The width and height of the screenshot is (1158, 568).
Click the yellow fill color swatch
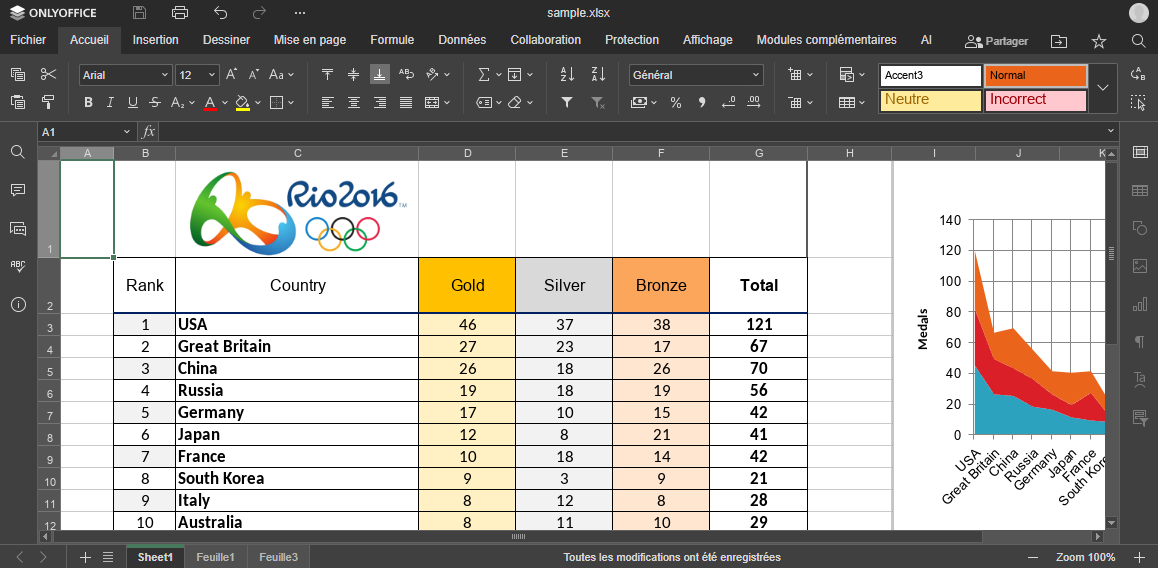pyautogui.click(x=242, y=102)
